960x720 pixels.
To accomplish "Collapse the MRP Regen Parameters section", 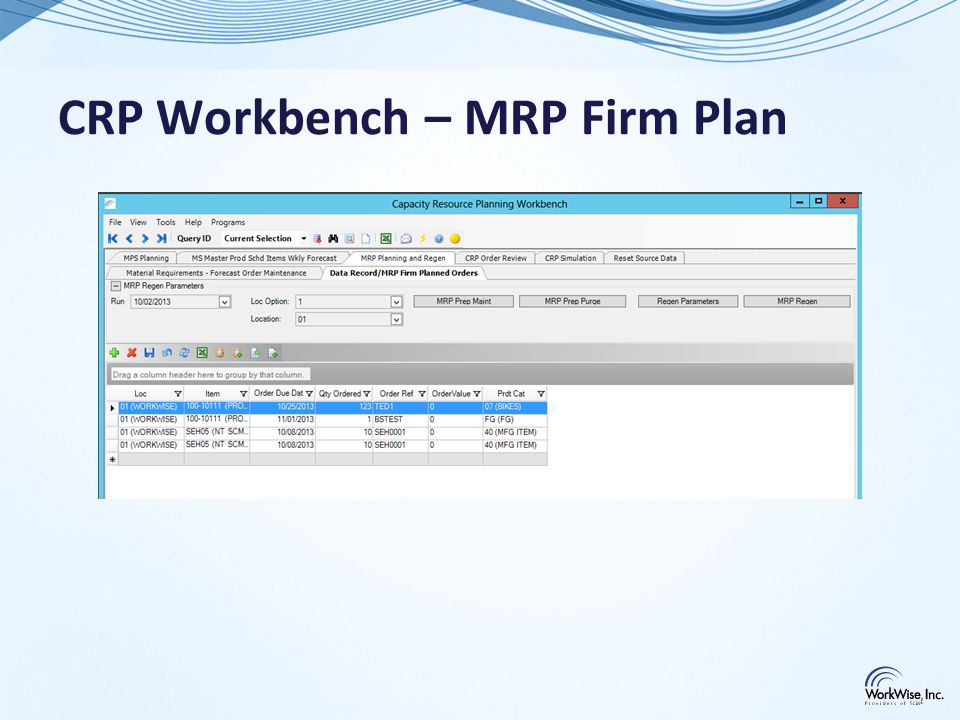I will [115, 286].
